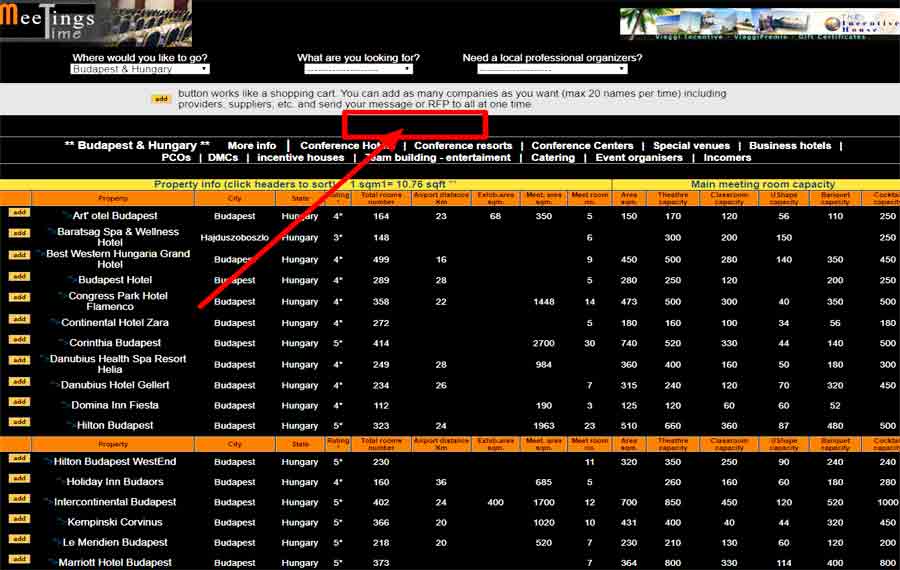Viewport: 900px width, 570px height.
Task: Add Corinthia Budapest to the cart
Action: (x=19, y=339)
